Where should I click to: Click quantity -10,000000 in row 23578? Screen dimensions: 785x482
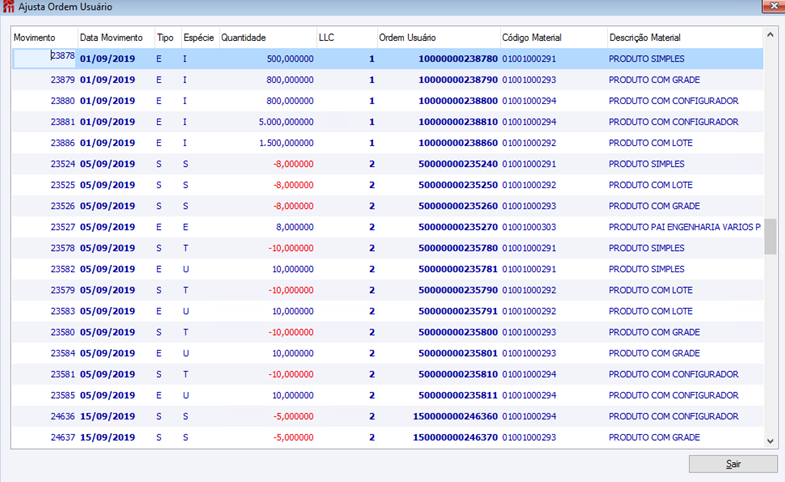(x=291, y=248)
